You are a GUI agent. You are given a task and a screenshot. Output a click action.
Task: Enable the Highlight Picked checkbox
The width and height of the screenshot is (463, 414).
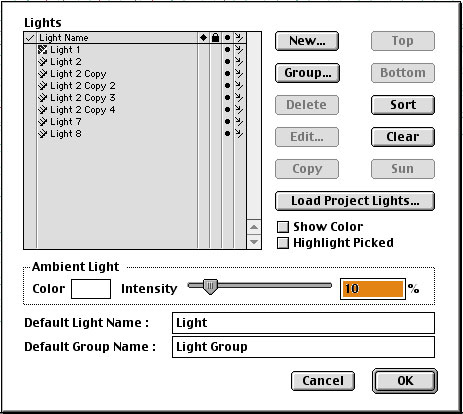tap(283, 243)
